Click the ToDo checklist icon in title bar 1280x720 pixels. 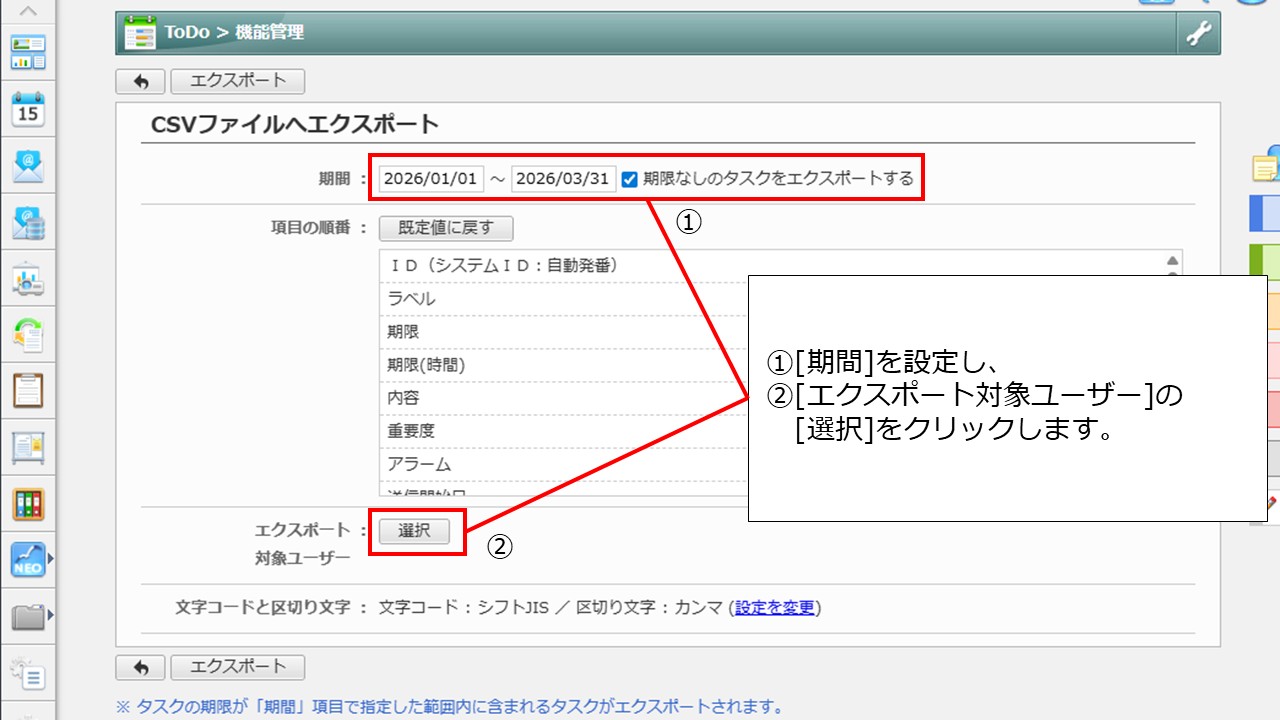pos(140,33)
